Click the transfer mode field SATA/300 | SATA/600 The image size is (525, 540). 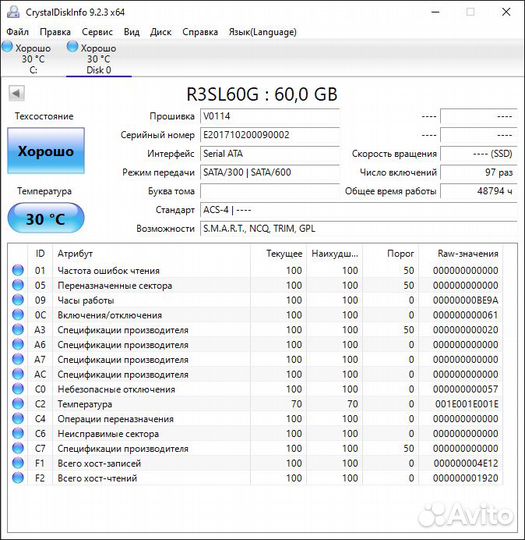[270, 172]
